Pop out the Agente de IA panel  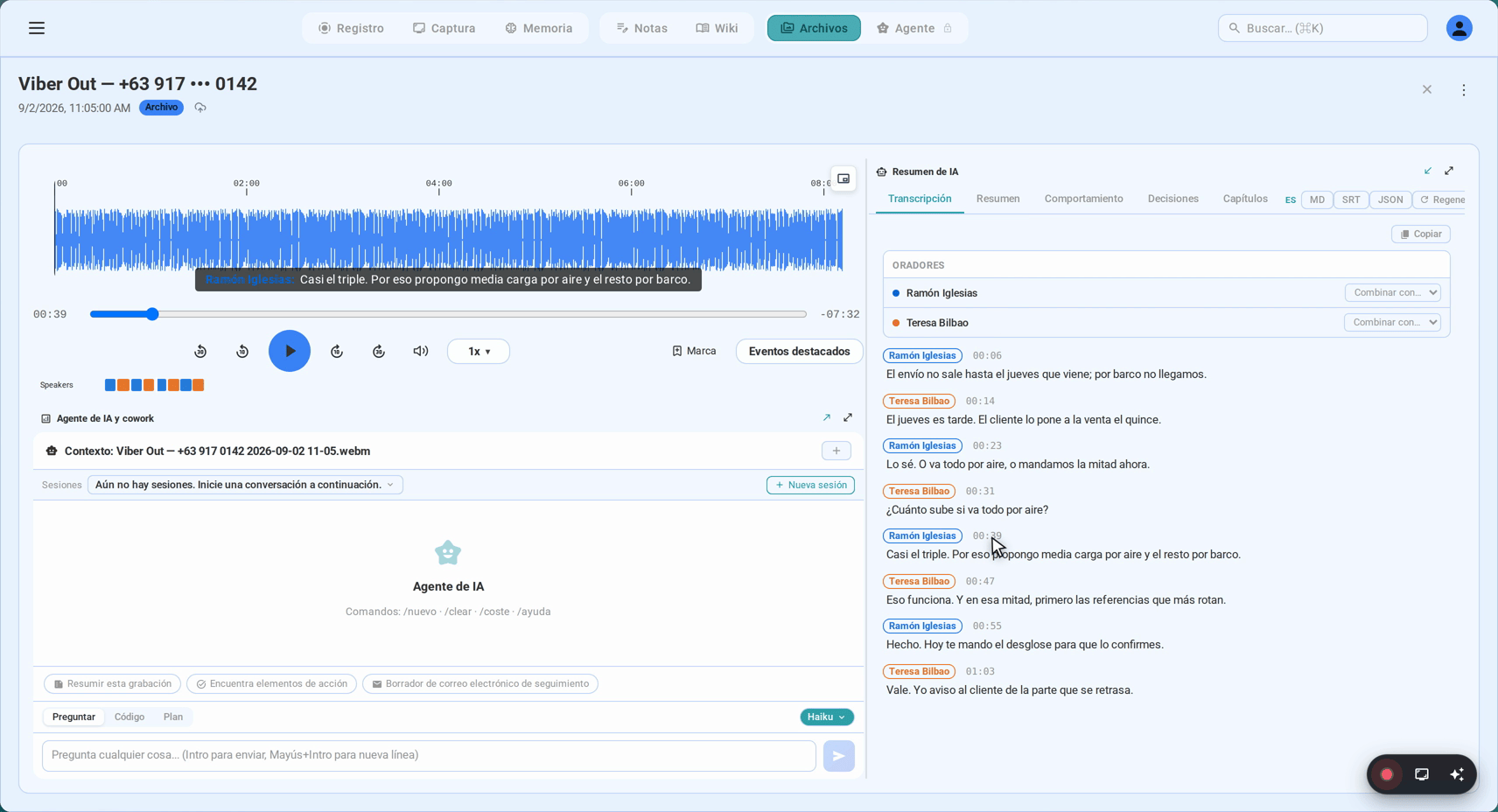tap(827, 418)
